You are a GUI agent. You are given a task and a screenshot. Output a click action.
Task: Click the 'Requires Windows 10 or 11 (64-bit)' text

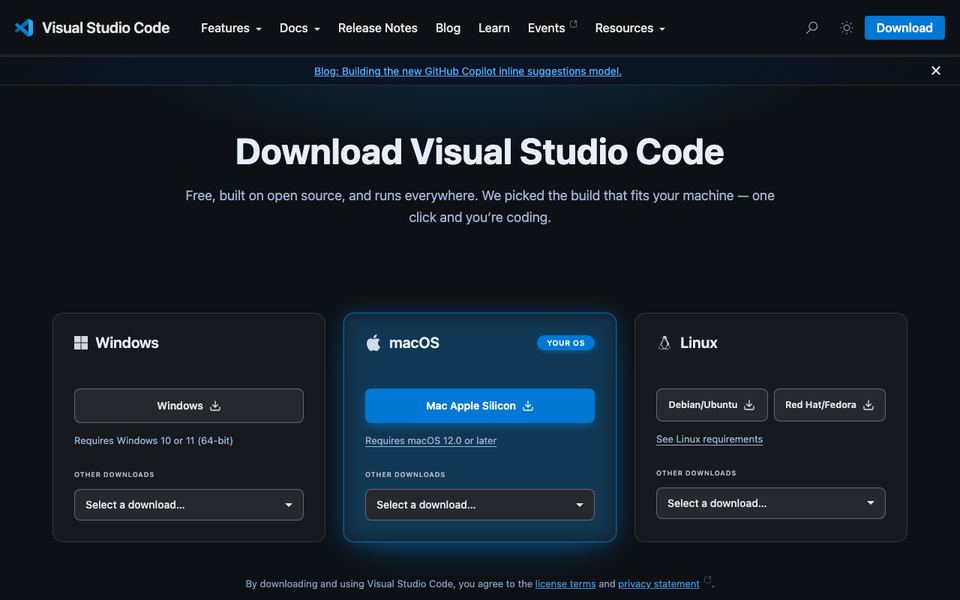[154, 440]
